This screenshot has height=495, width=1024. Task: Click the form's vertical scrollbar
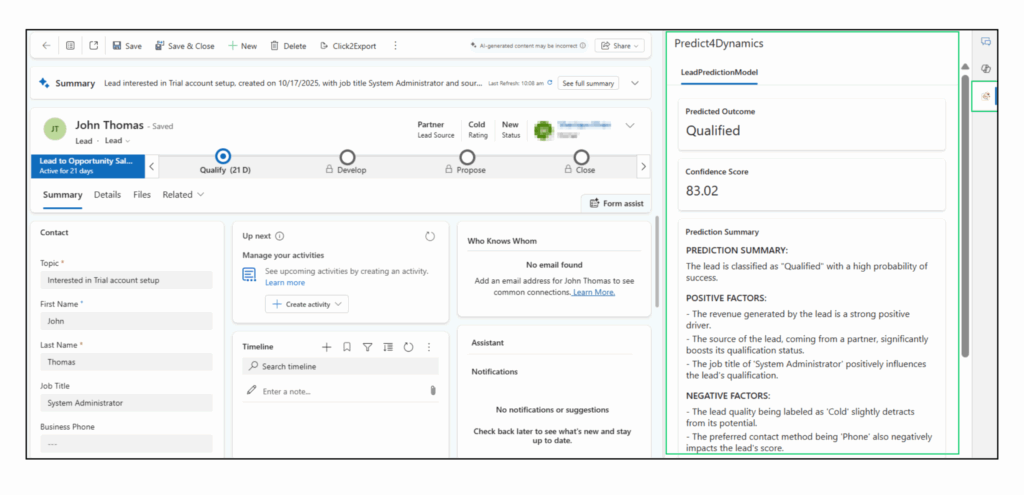coord(656,261)
